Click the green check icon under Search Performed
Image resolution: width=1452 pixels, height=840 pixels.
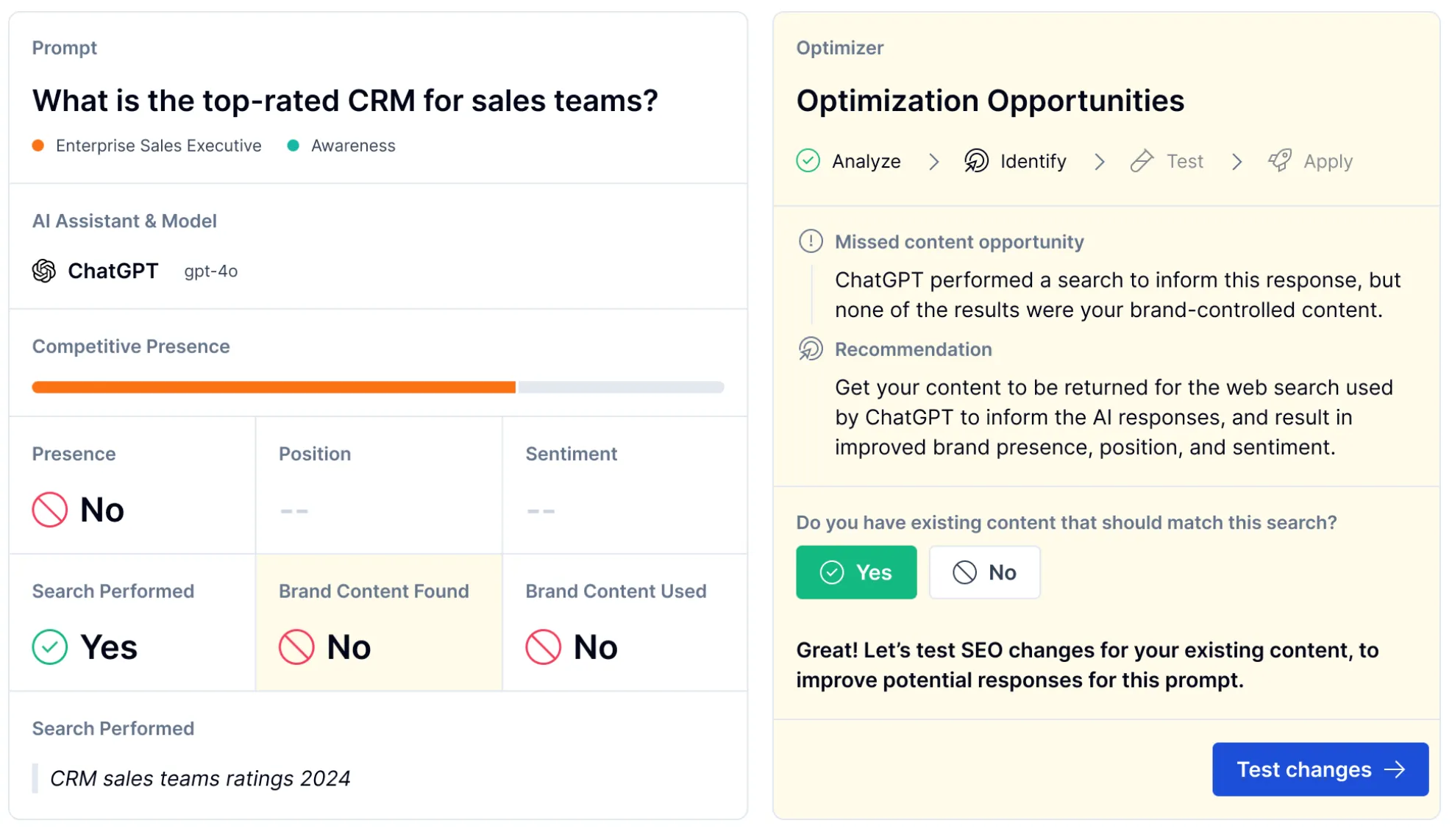[50, 647]
